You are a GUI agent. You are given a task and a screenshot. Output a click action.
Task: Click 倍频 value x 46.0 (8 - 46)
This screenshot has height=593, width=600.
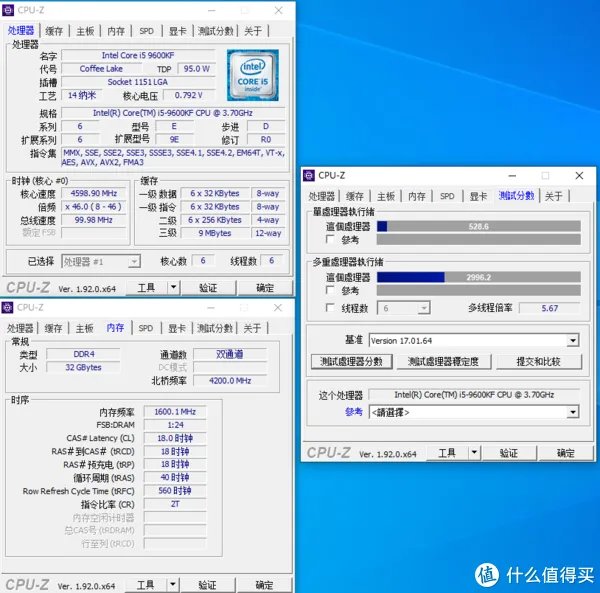pos(94,207)
